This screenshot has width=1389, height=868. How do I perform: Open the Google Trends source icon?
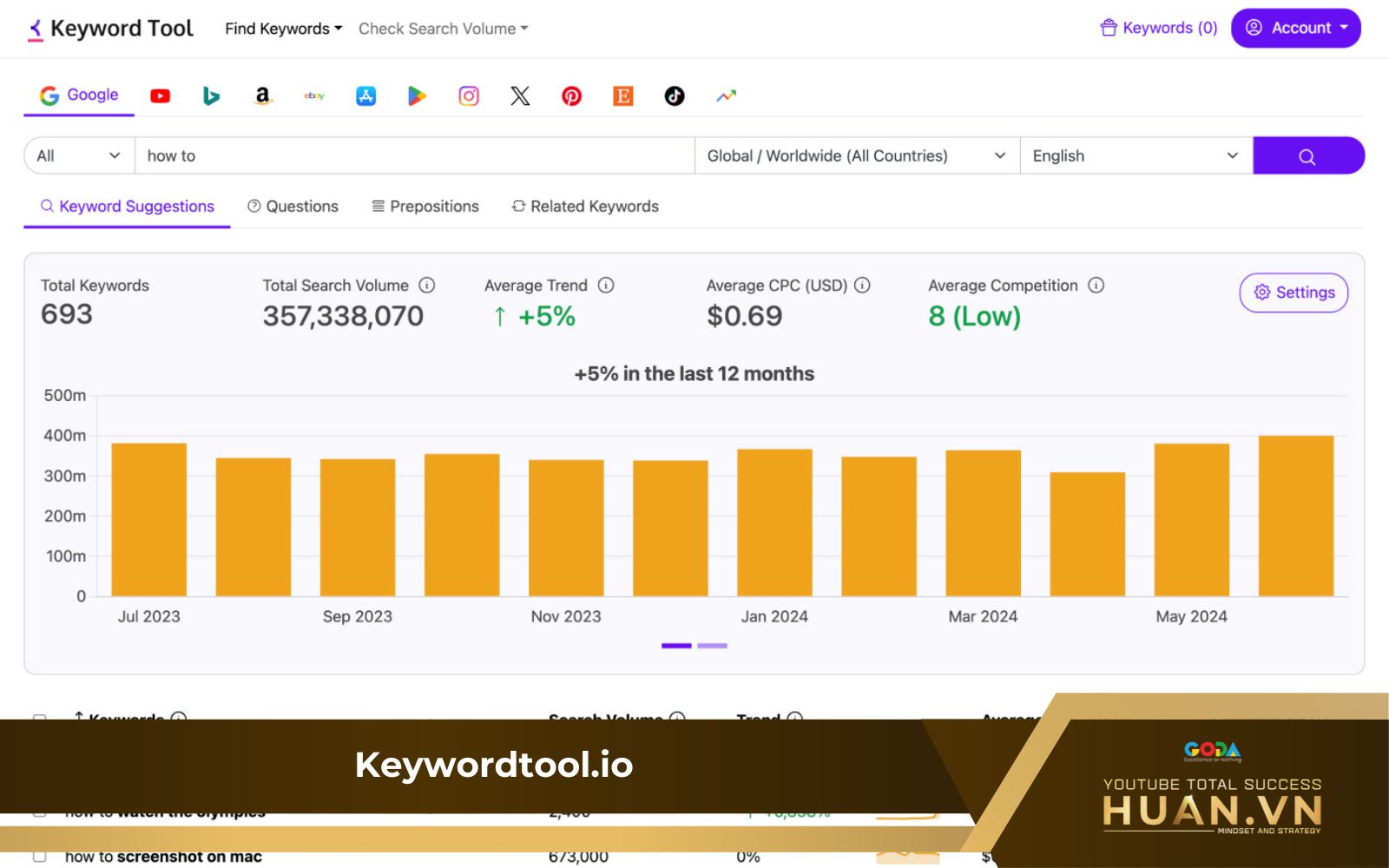tap(726, 96)
